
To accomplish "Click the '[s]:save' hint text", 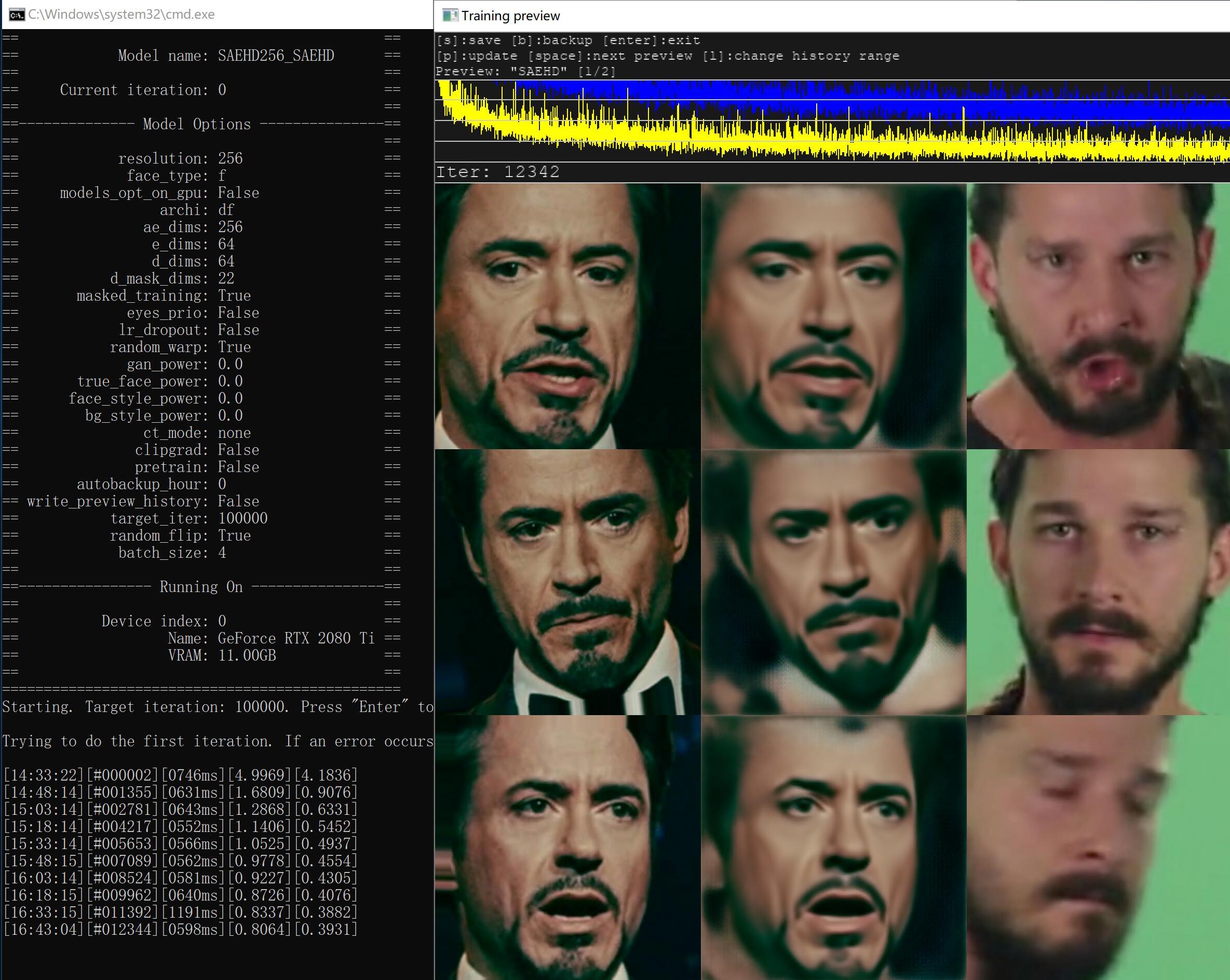I will pos(468,41).
